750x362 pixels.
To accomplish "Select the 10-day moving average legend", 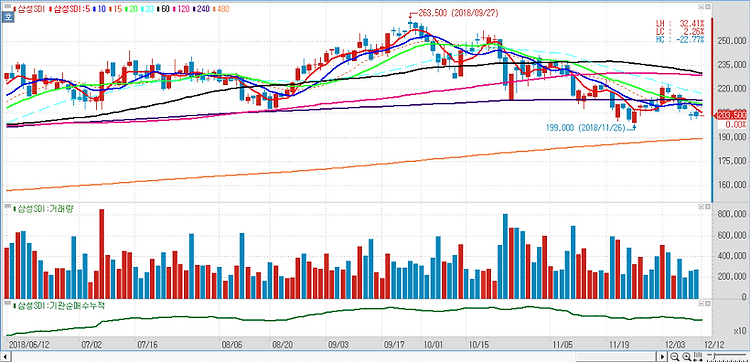I will pyautogui.click(x=100, y=9).
